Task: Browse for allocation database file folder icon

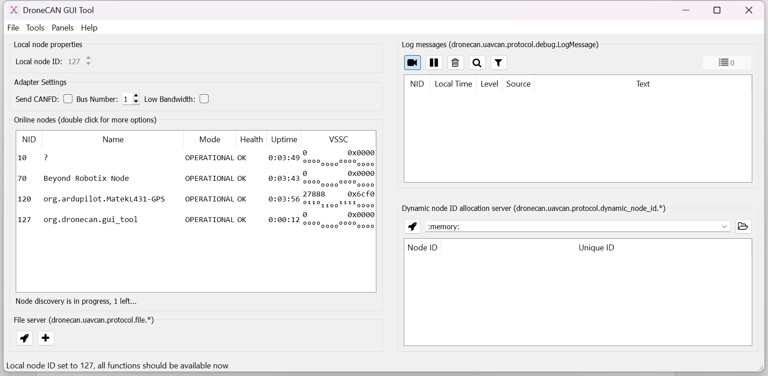Action: pos(743,226)
